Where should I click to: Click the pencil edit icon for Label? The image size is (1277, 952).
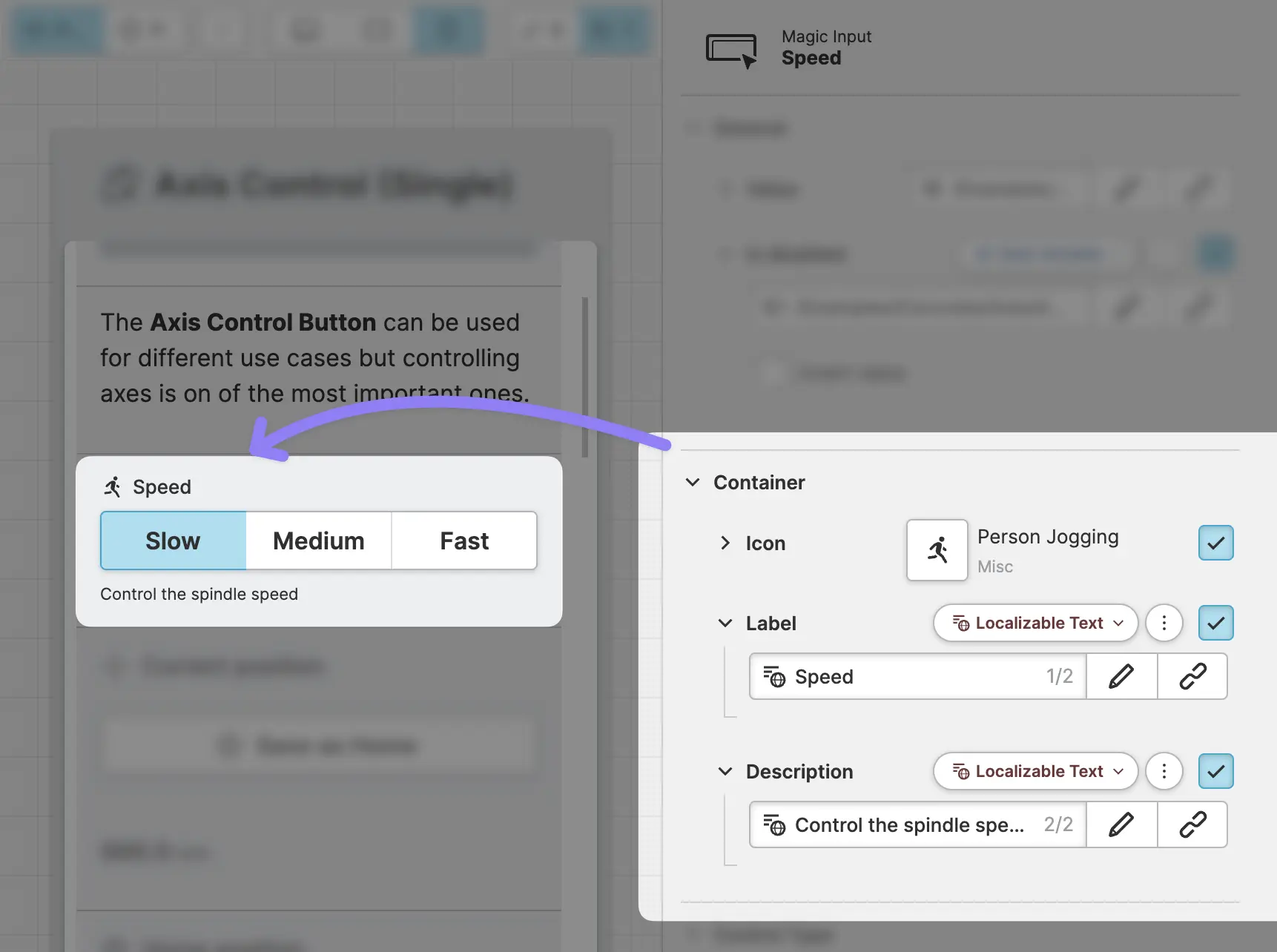pos(1121,676)
